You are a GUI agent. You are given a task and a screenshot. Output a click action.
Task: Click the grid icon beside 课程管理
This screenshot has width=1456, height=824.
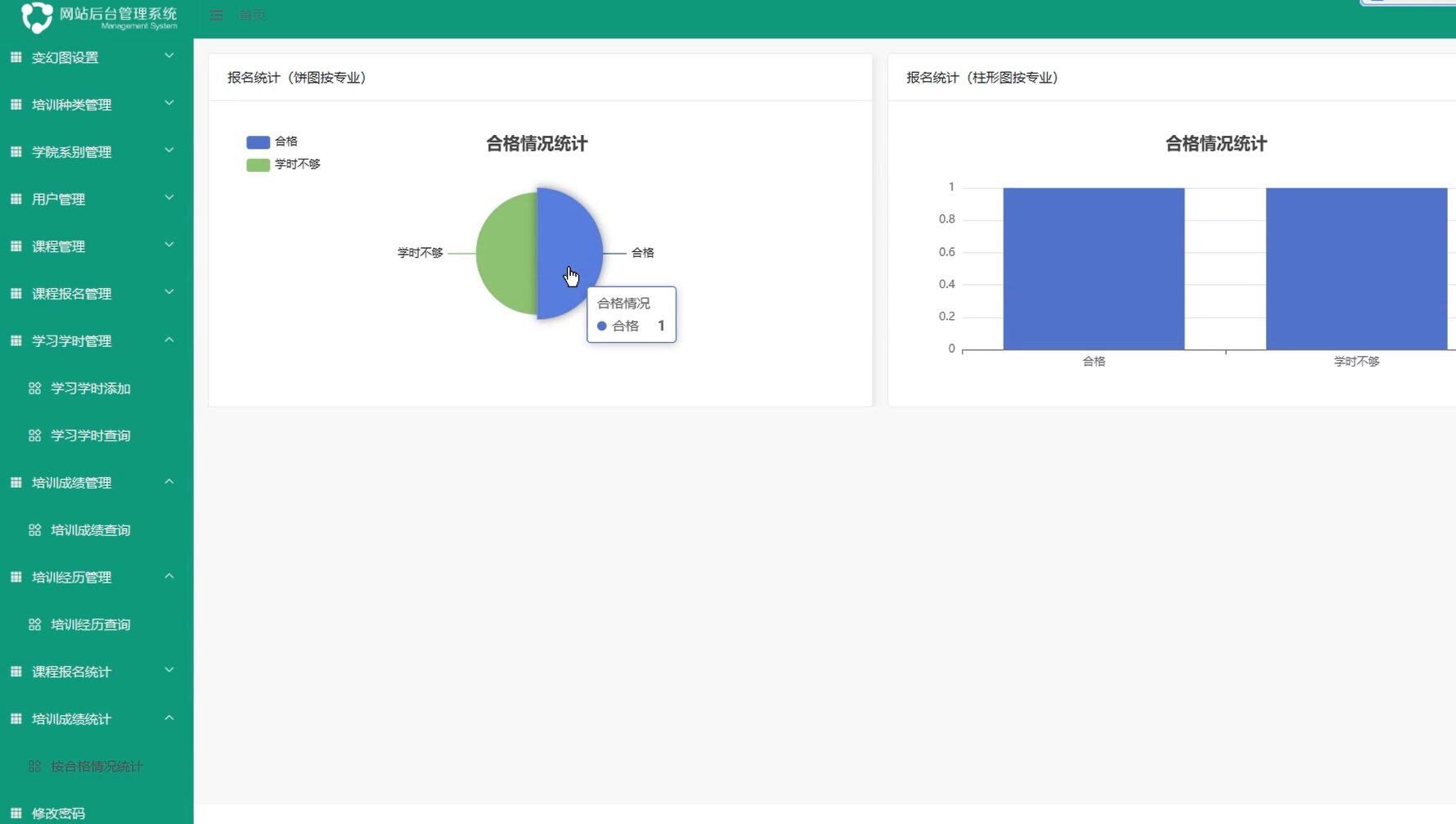pos(15,245)
